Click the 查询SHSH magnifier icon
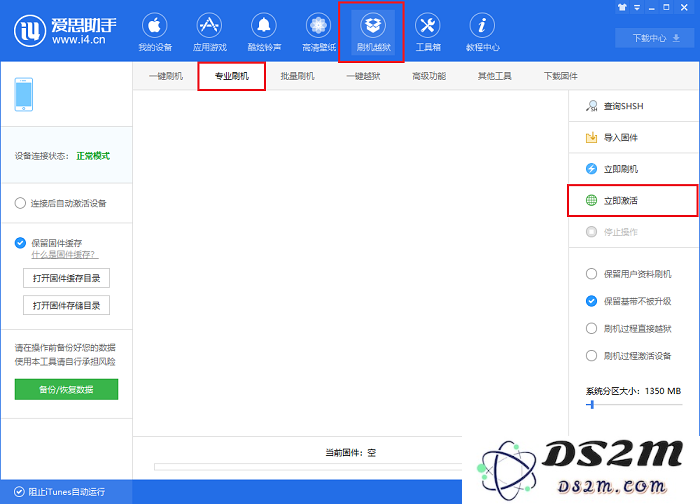Image resolution: width=700 pixels, height=504 pixels. 591,106
